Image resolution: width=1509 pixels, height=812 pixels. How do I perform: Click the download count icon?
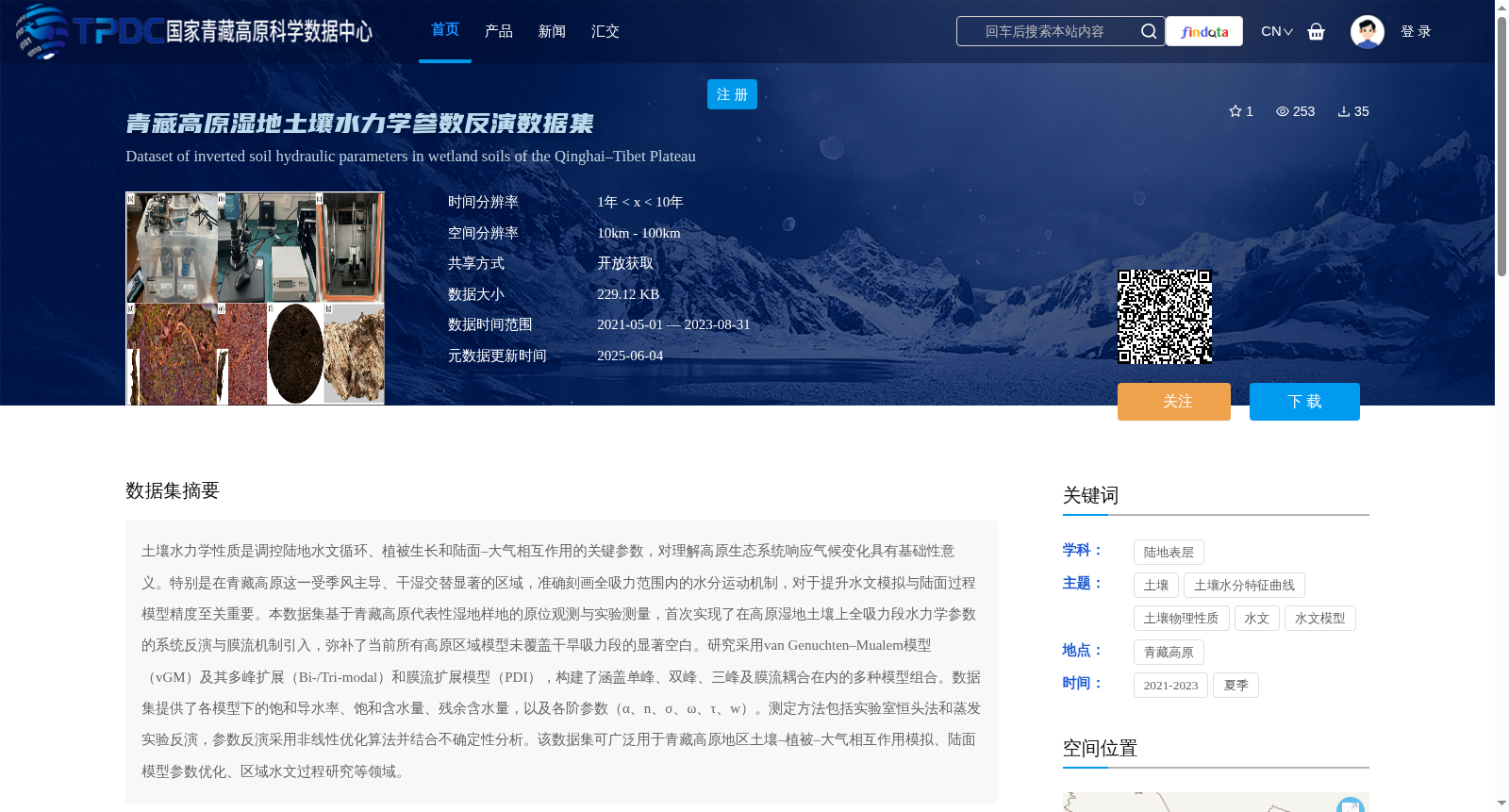coord(1344,111)
